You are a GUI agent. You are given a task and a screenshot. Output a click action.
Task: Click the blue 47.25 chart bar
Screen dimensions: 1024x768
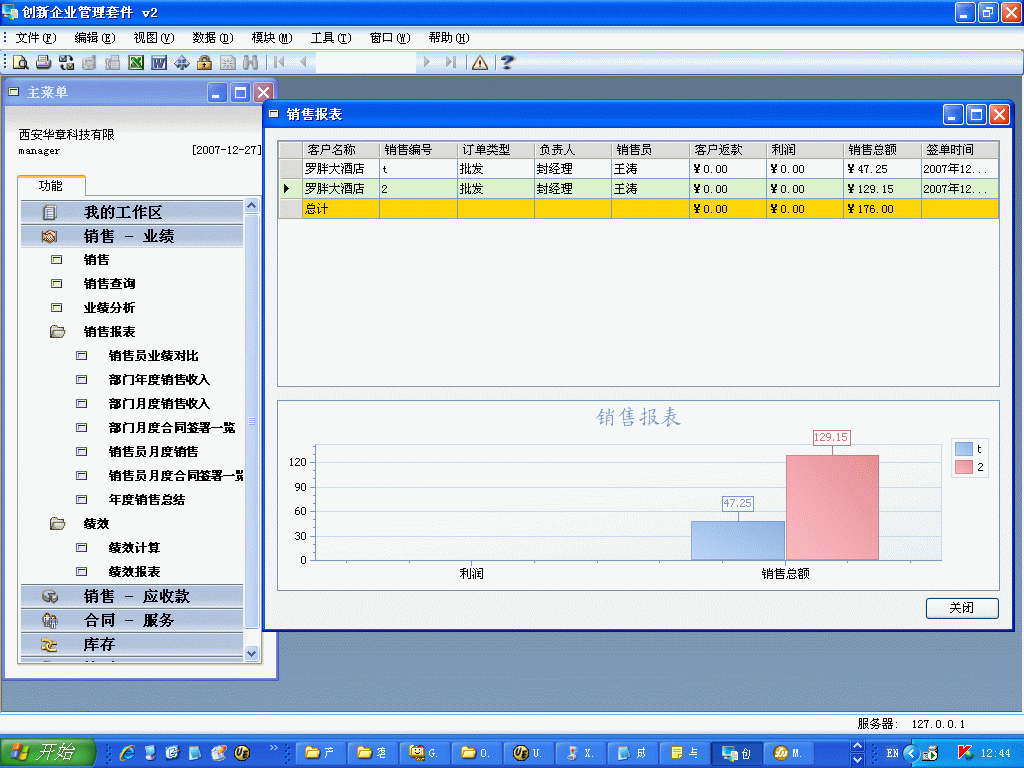[x=738, y=540]
